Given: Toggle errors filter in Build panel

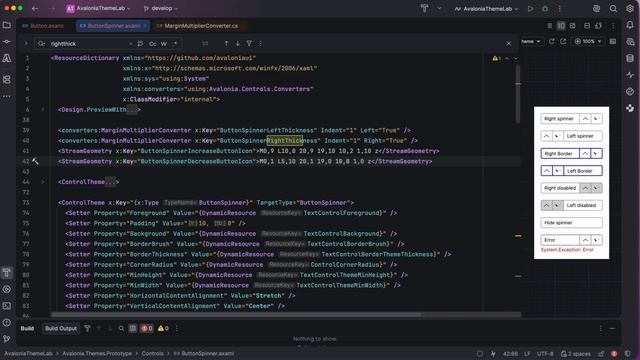Looking at the screenshot, I should click(147, 328).
